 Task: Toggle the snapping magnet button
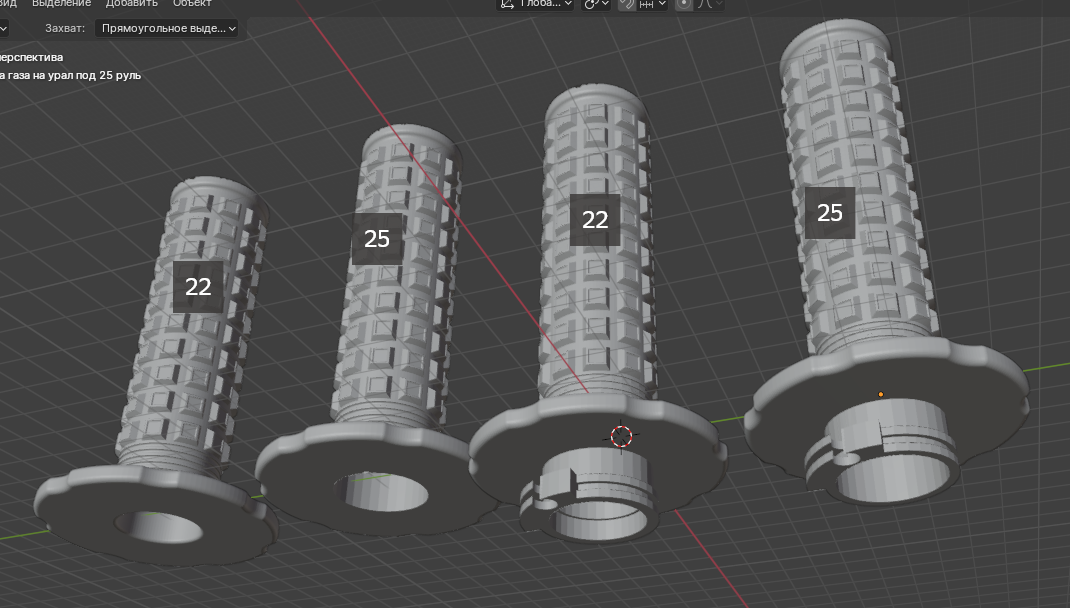click(x=626, y=4)
